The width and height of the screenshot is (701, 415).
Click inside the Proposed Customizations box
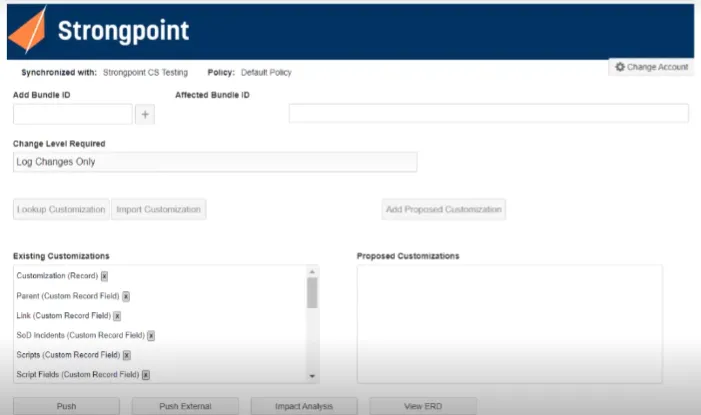point(510,324)
